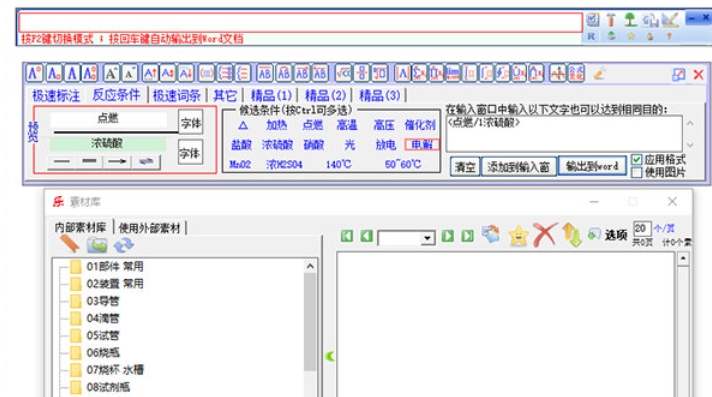Screen dimensions: 712x397
Task: Switch to the 极速词条 tab
Action: pos(177,95)
